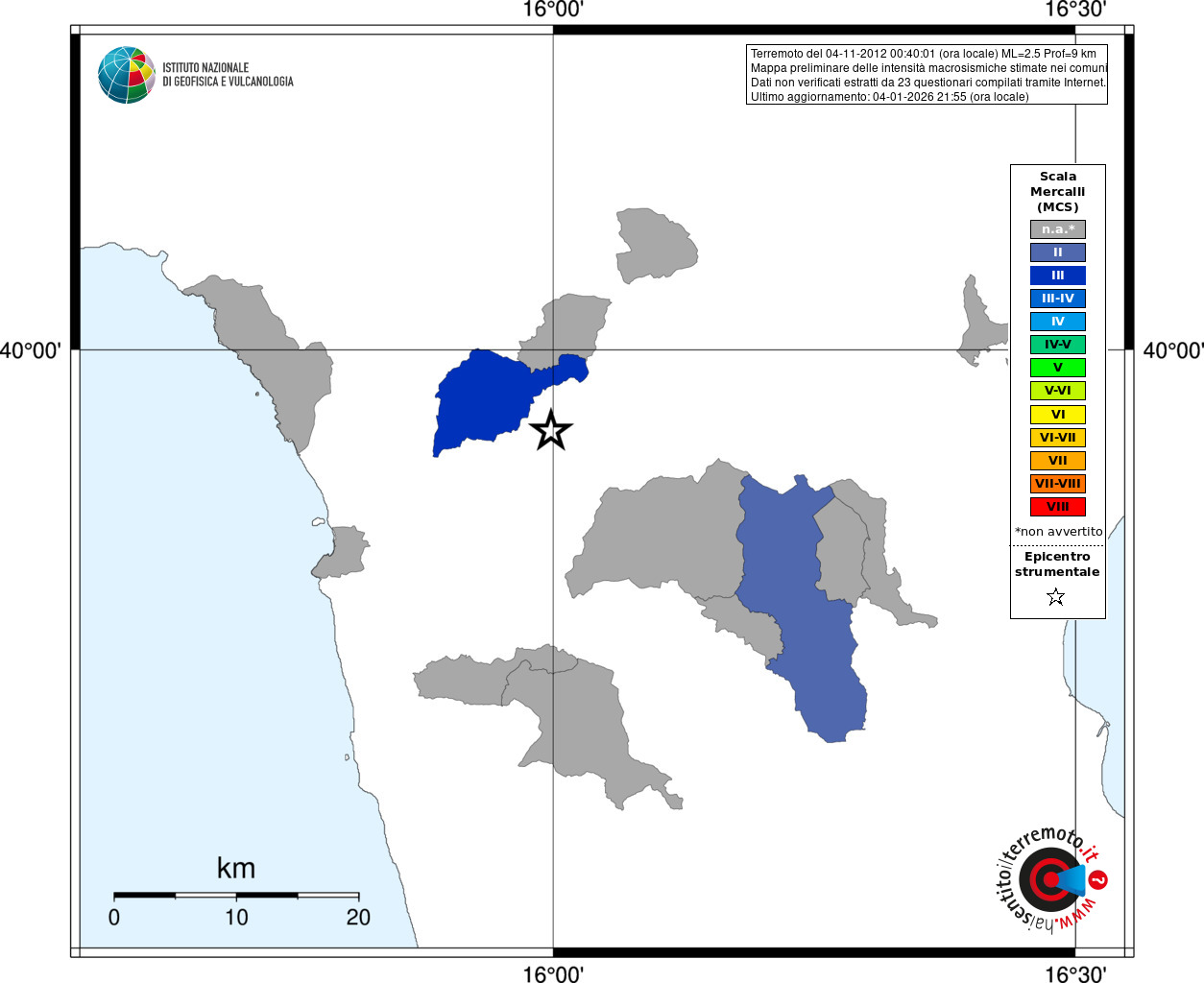
Task: Click the INGV globe logo
Action: [127, 75]
